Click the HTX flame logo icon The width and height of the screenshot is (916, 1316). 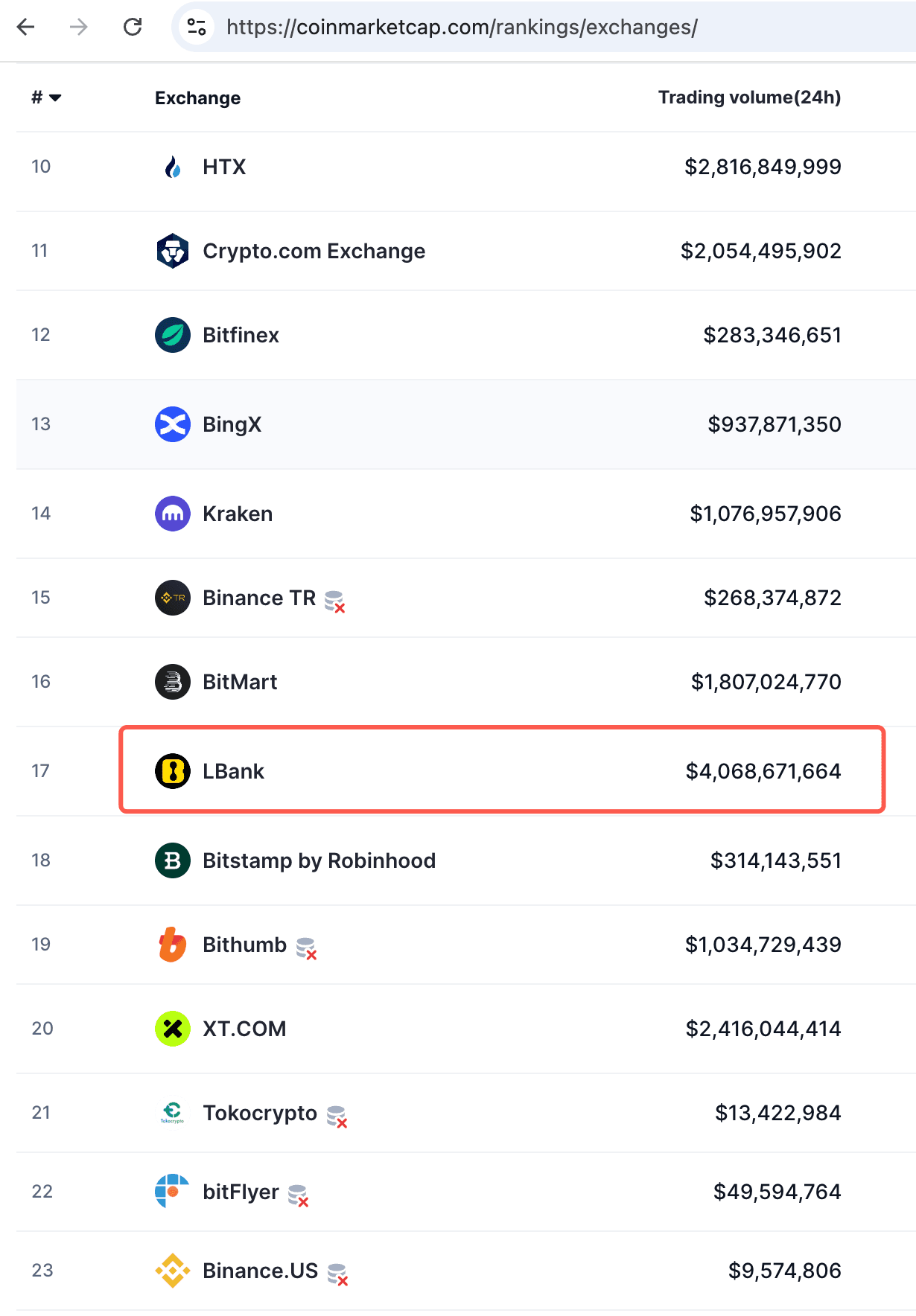(x=173, y=167)
